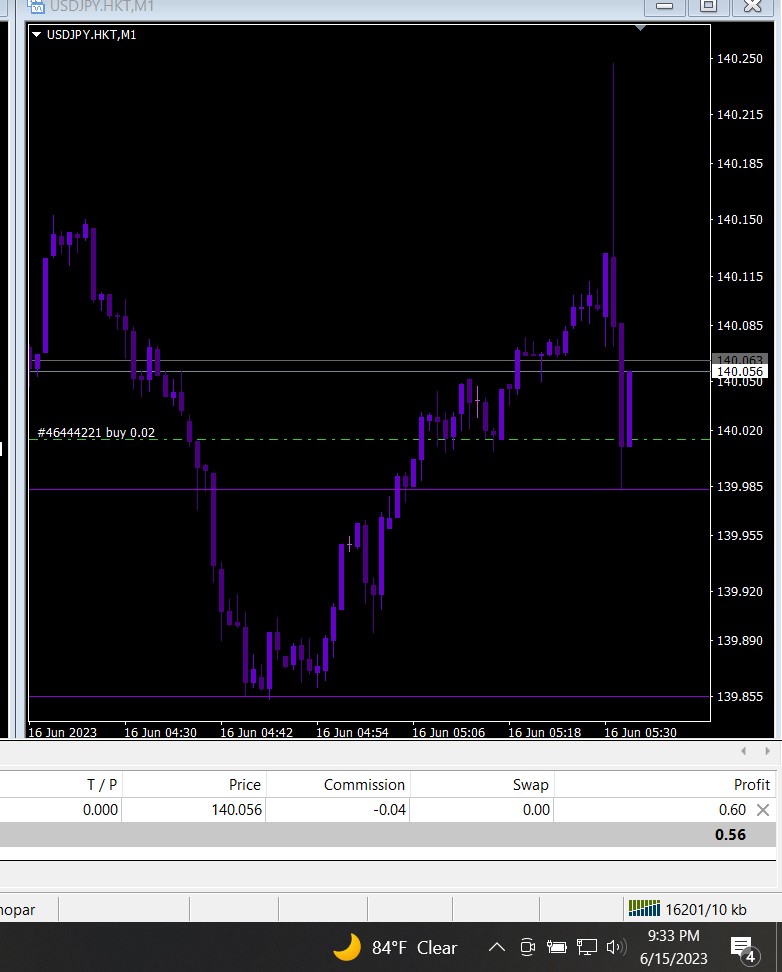This screenshot has height=972, width=782.
Task: Click the total profit 0.56 row
Action: click(x=388, y=834)
